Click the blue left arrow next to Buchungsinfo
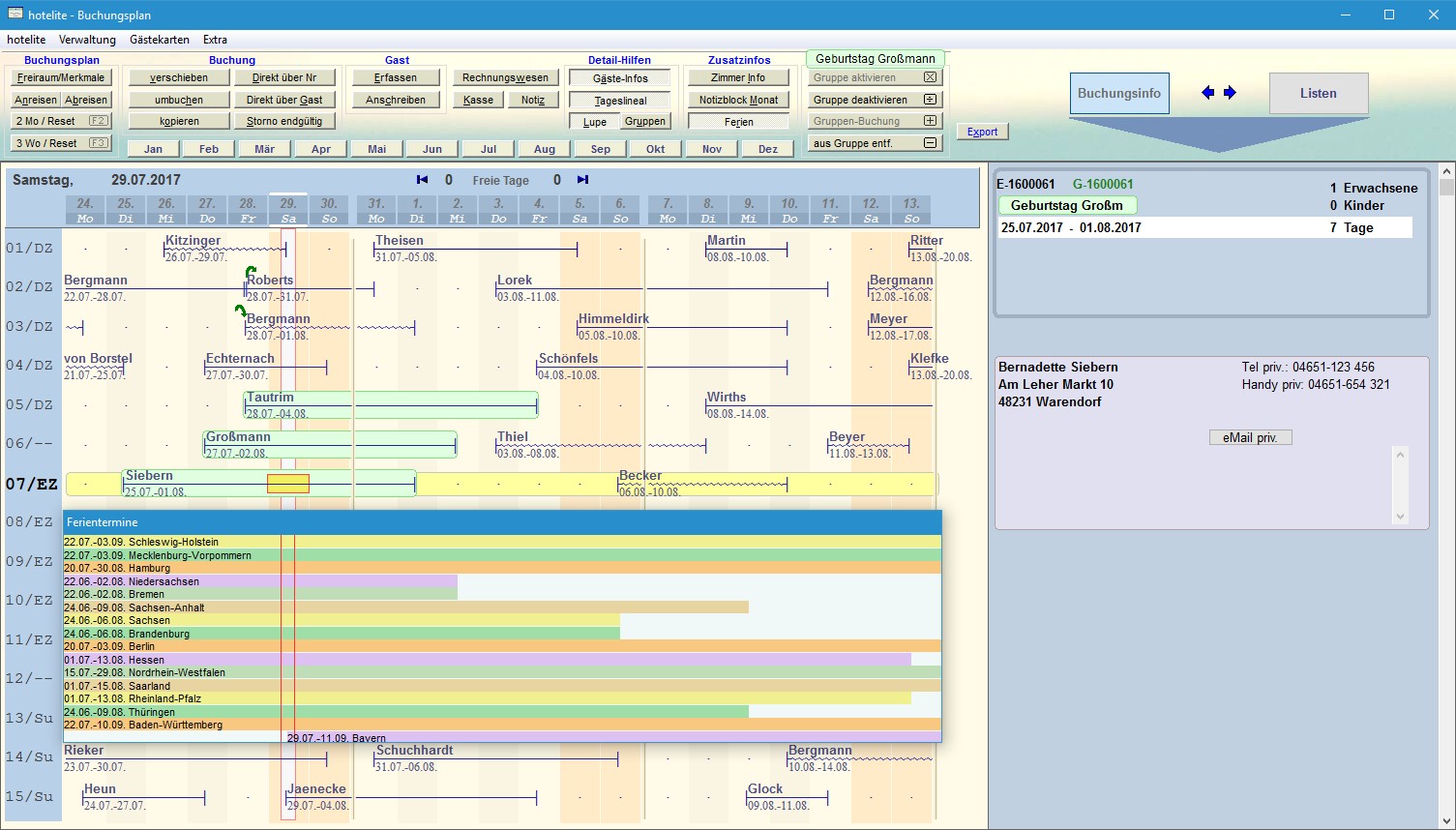The width and height of the screenshot is (1456, 830). 1207,93
